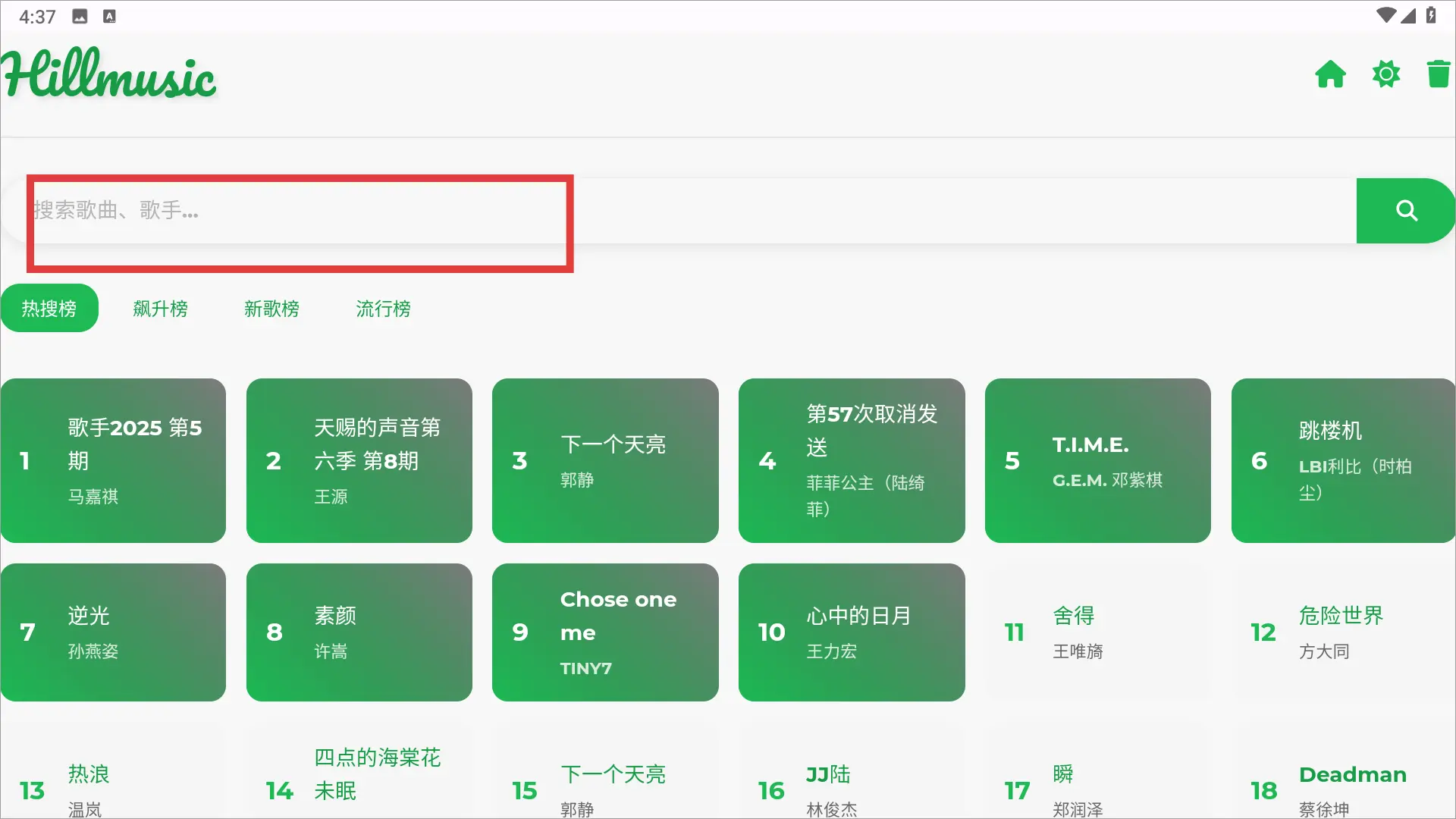Choose rank 7 song 逆光 by 孙燕姿
Viewport: 1456px width, 819px height.
coord(113,632)
